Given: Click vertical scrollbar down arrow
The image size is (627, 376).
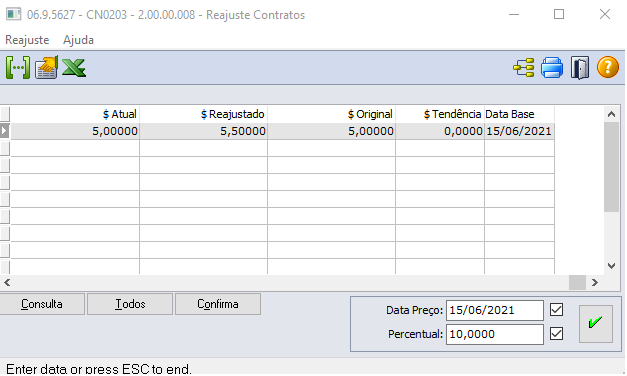Looking at the screenshot, I should click(611, 266).
